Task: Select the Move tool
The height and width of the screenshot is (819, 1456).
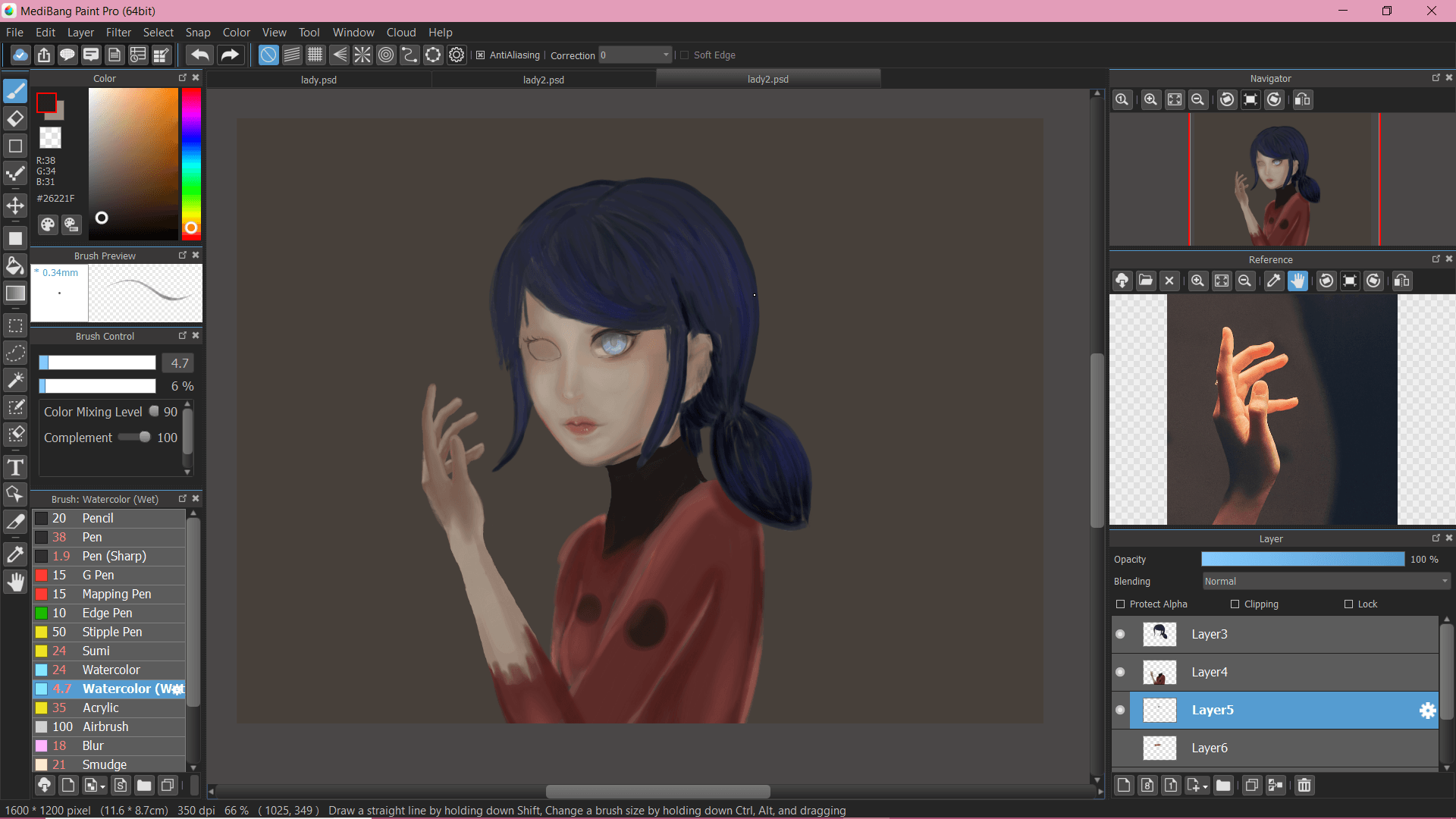Action: 15,206
